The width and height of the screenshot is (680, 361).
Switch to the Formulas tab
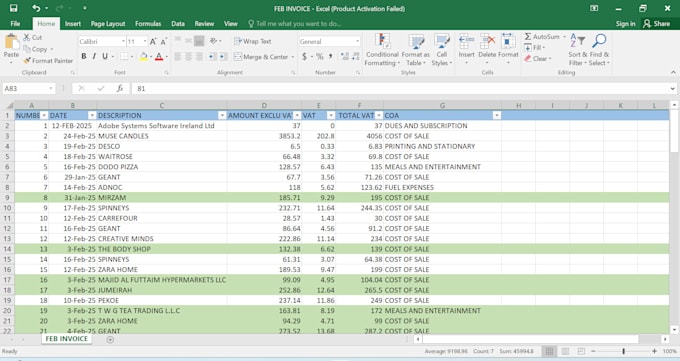(x=148, y=23)
